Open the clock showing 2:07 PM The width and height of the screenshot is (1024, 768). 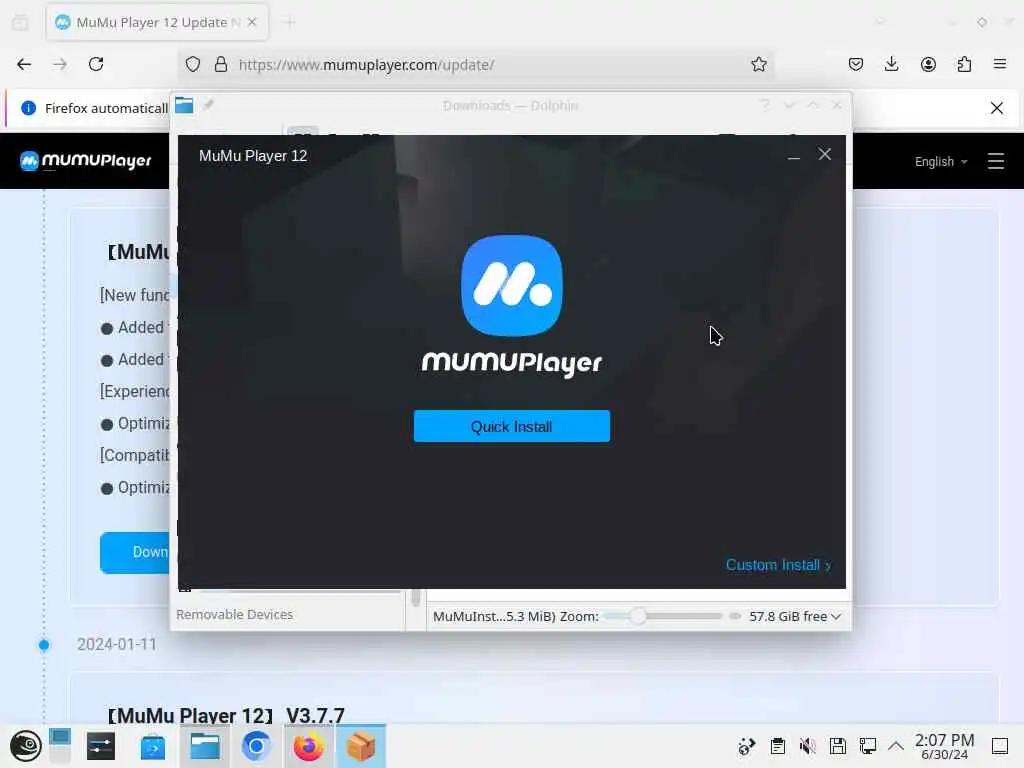pos(944,746)
